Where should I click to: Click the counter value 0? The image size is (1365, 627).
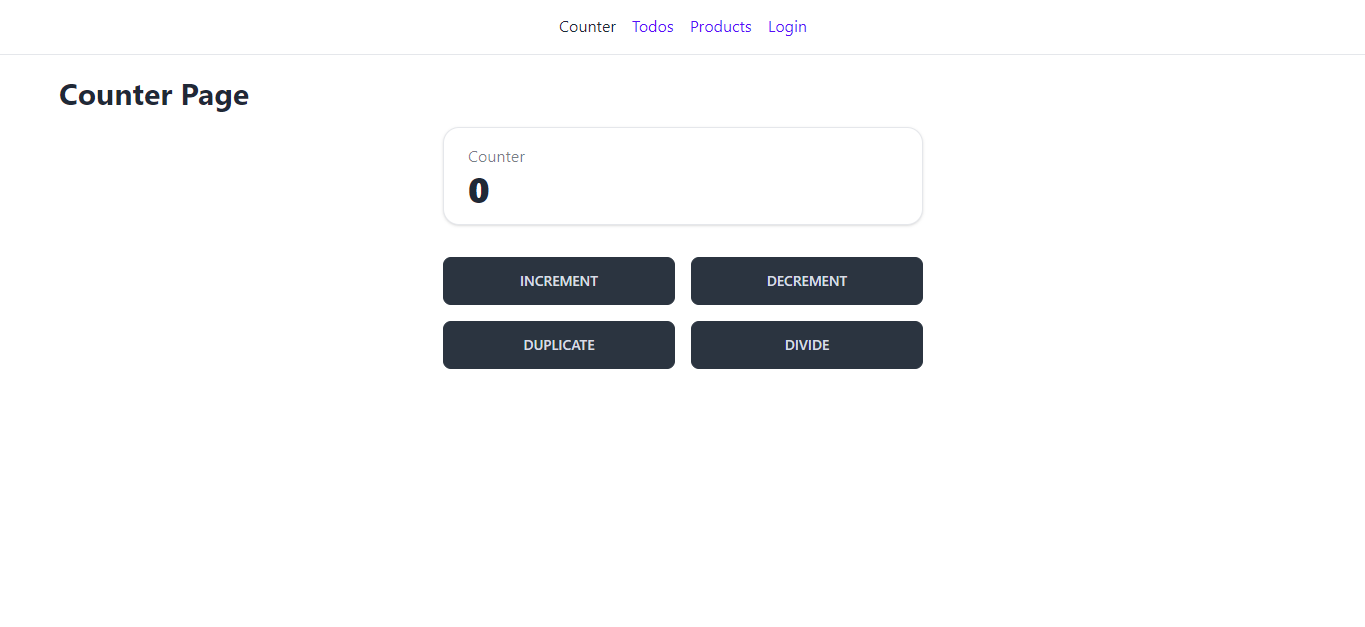click(479, 190)
